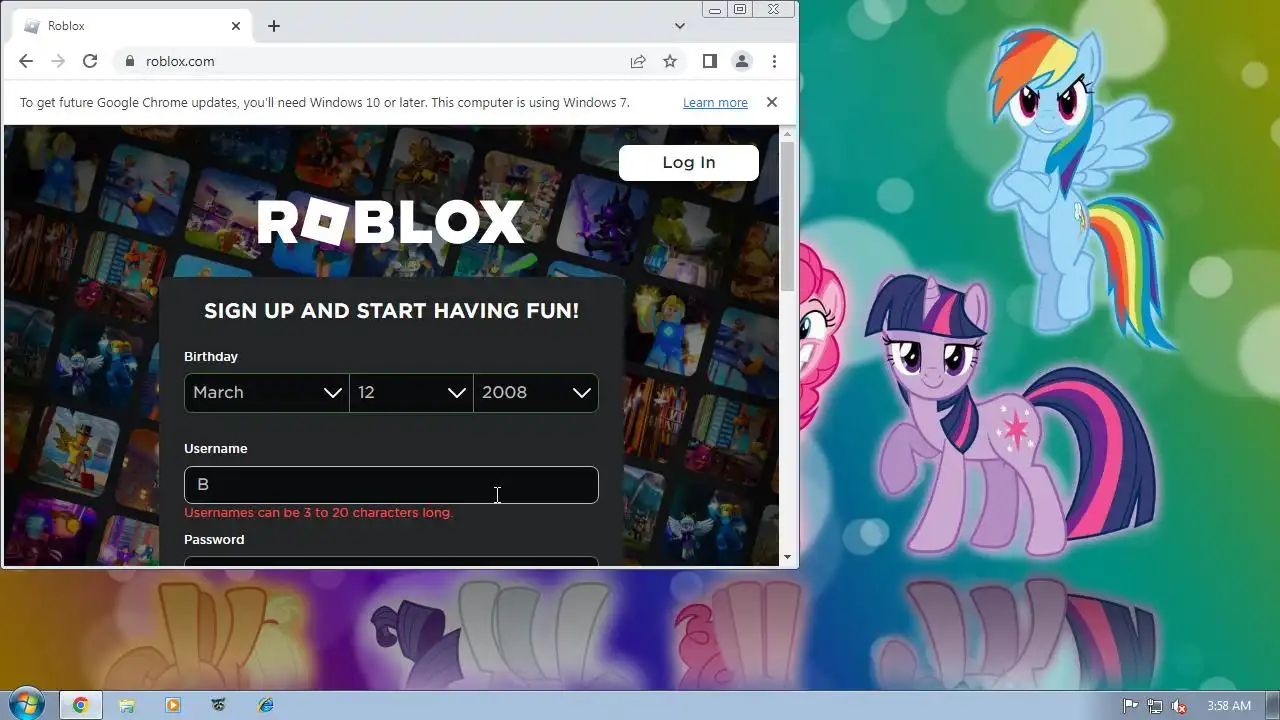The width and height of the screenshot is (1280, 720).
Task: Select the Roblox tab
Action: pyautogui.click(x=130, y=26)
